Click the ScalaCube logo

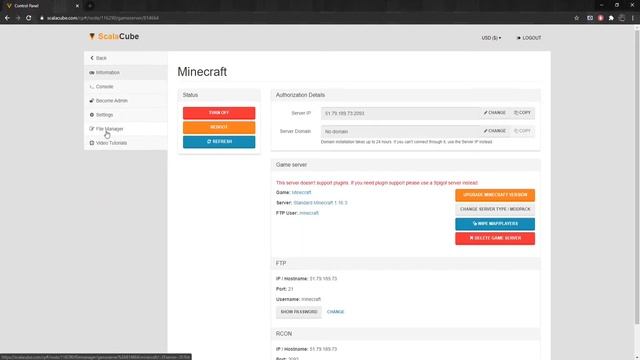click(114, 36)
